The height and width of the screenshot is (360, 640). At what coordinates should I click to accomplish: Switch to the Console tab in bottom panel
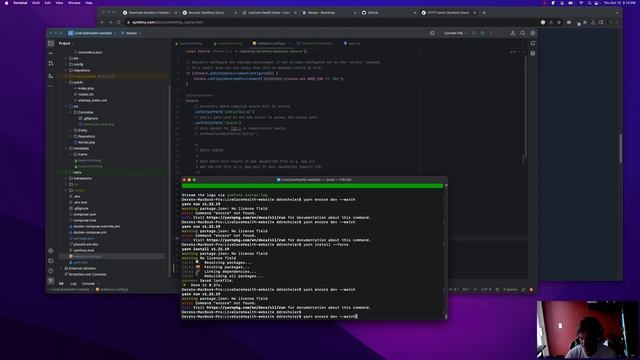click(88, 284)
